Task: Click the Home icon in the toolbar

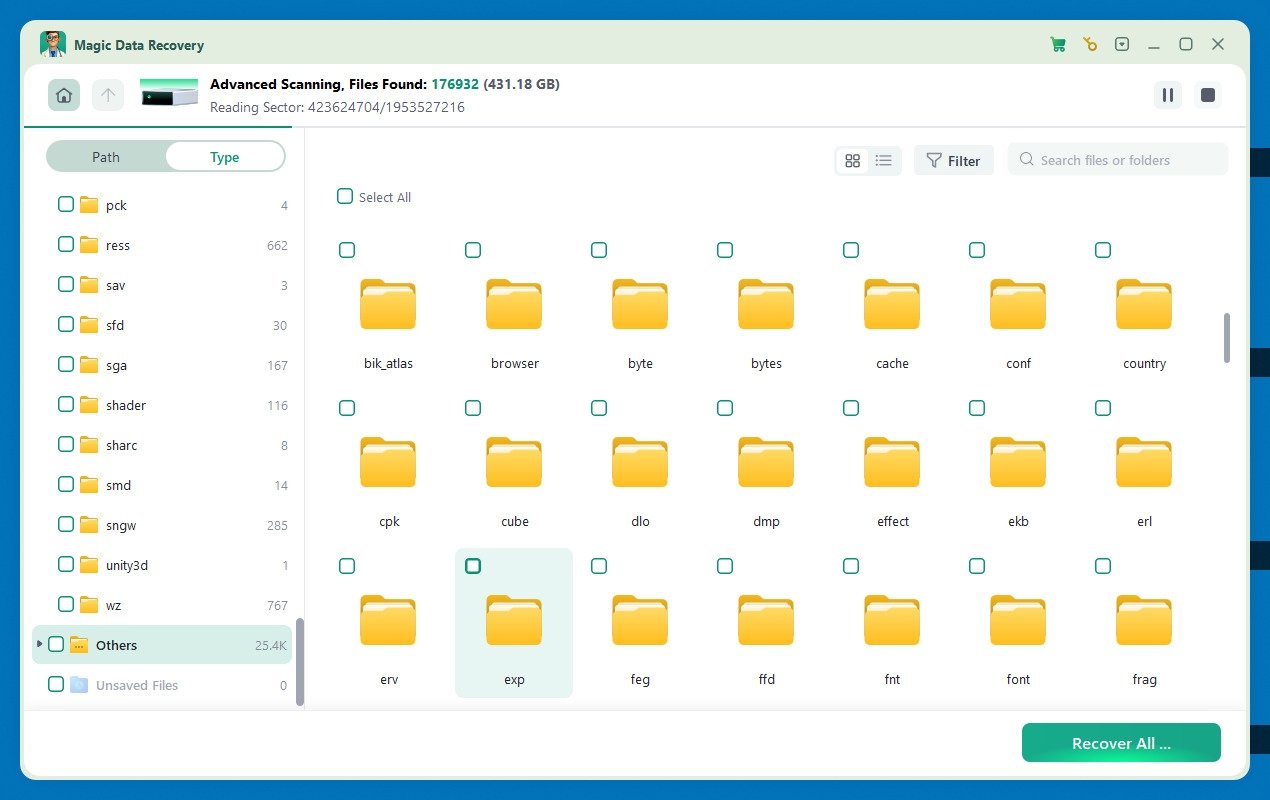Action: [64, 95]
